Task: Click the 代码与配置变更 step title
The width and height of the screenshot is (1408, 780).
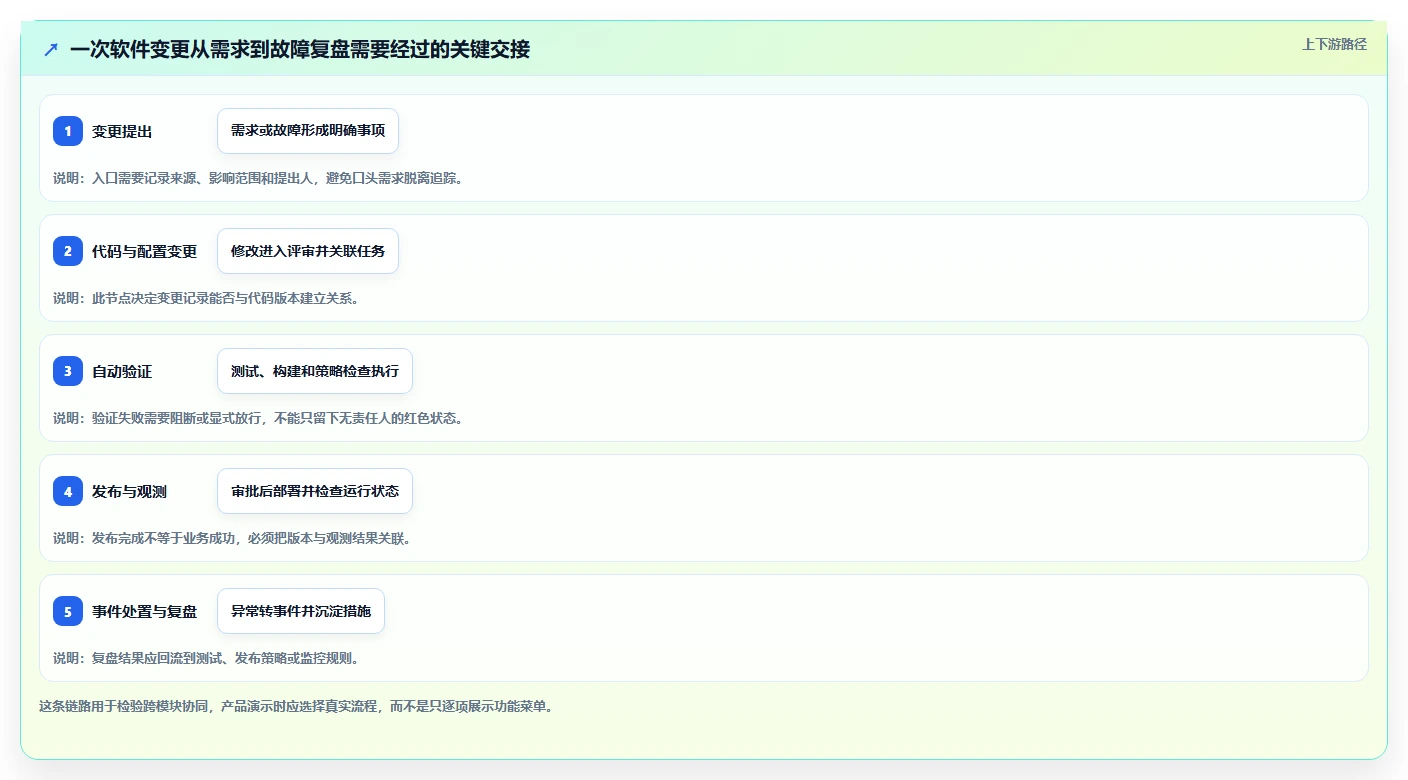Action: point(145,251)
